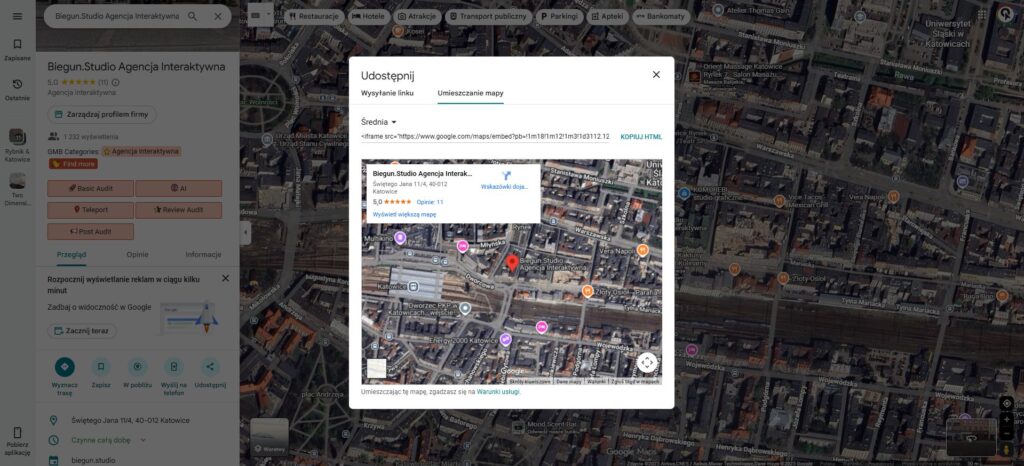1024x466 pixels.
Task: Filter map by Apteki chip
Action: (607, 16)
